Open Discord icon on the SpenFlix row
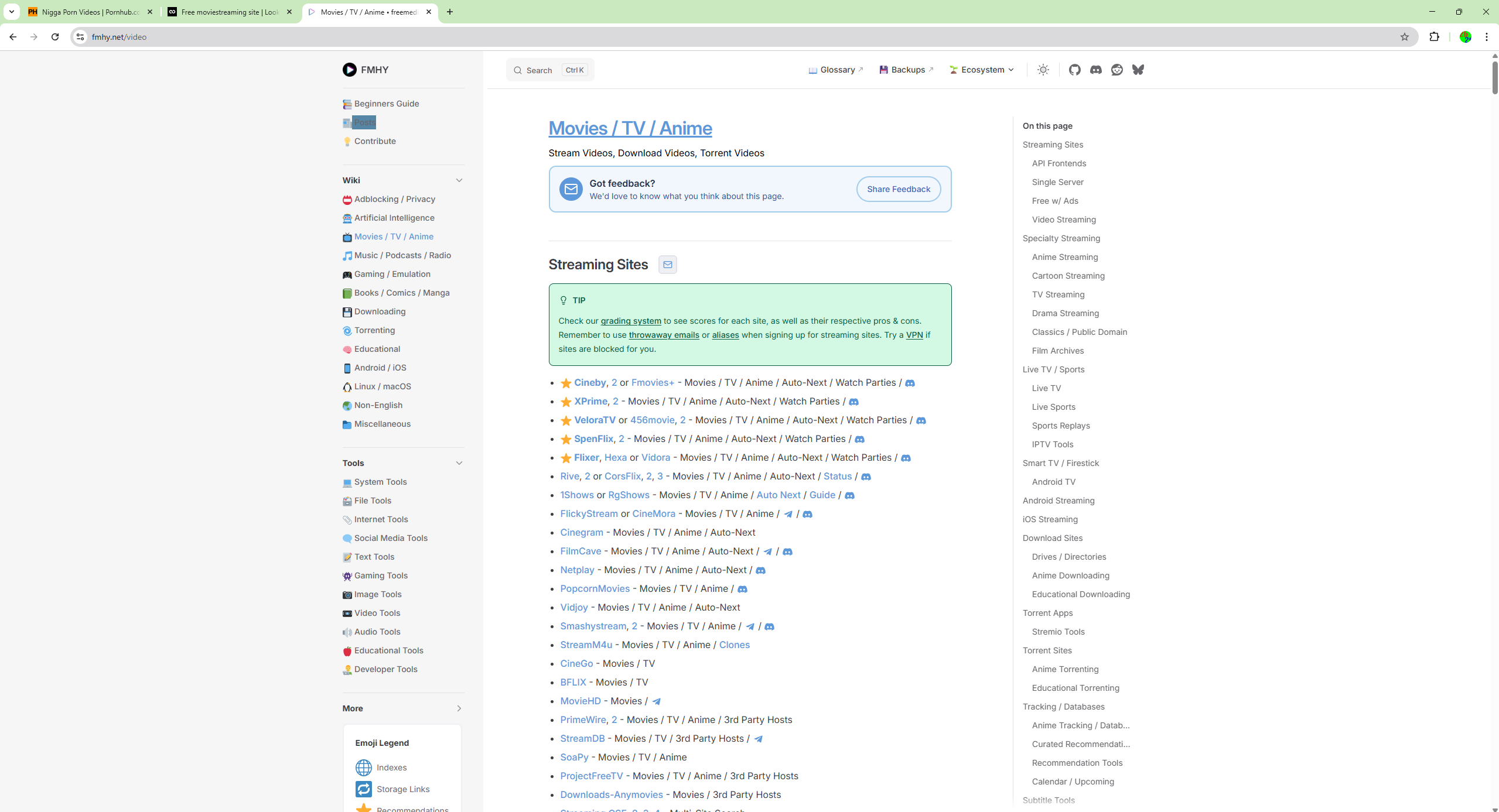This screenshot has height=812, width=1499. tap(859, 439)
